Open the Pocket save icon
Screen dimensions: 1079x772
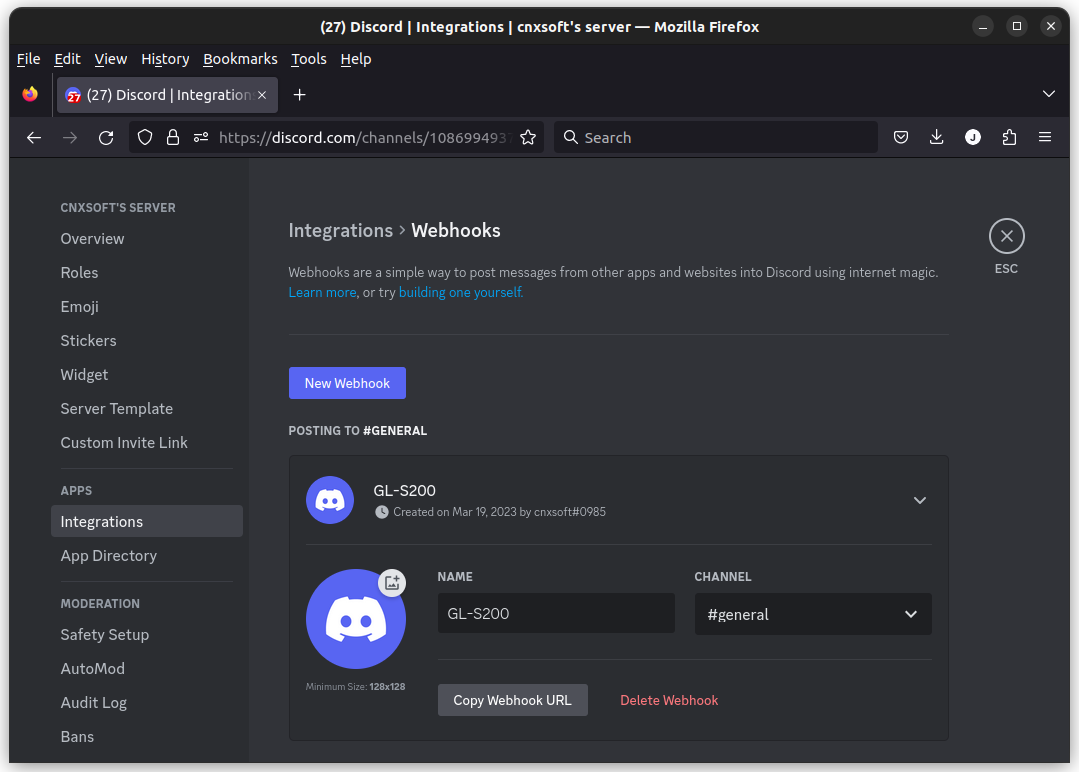coord(901,138)
